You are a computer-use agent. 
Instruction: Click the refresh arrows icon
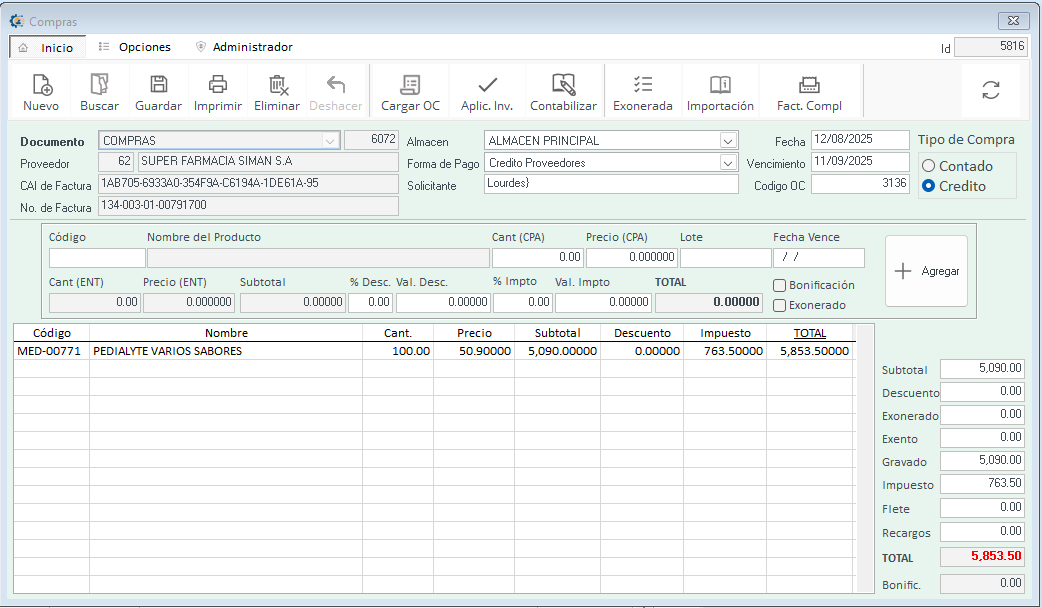[991, 90]
